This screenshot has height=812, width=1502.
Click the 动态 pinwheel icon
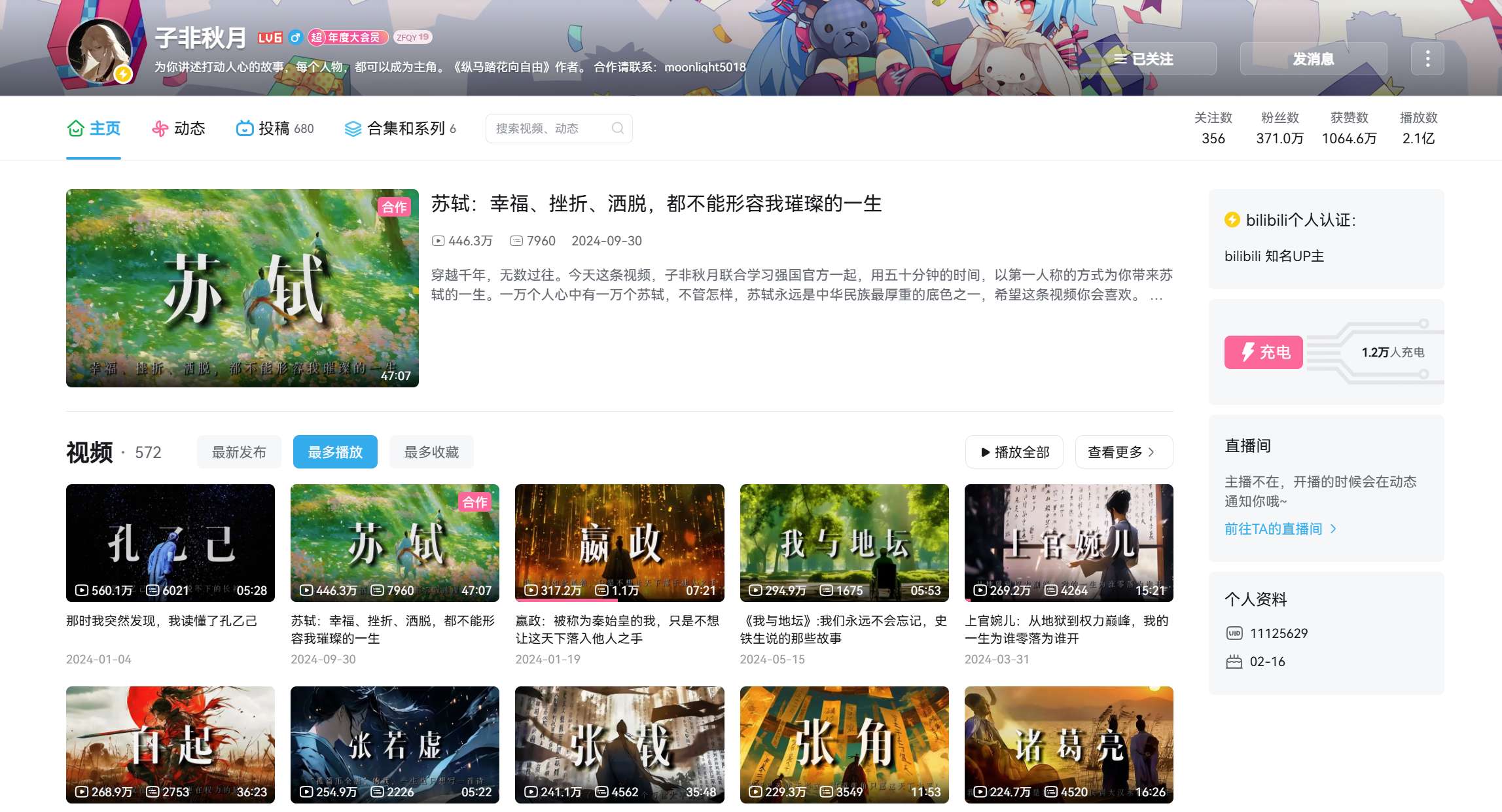pyautogui.click(x=160, y=128)
